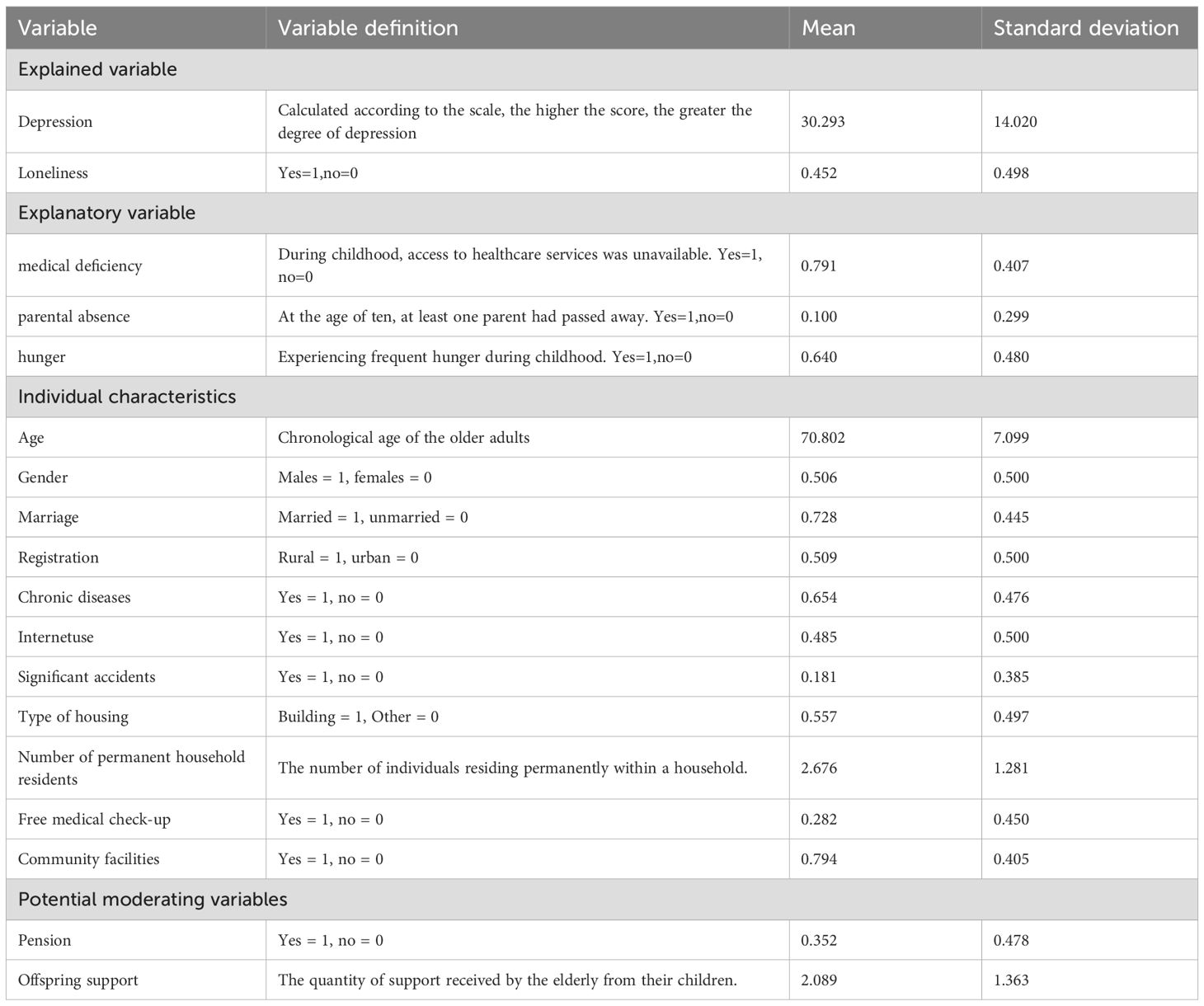This screenshot has height=1006, width=1204.
Task: Click the Individual characteristics section heading
Action: pyautogui.click(x=127, y=397)
